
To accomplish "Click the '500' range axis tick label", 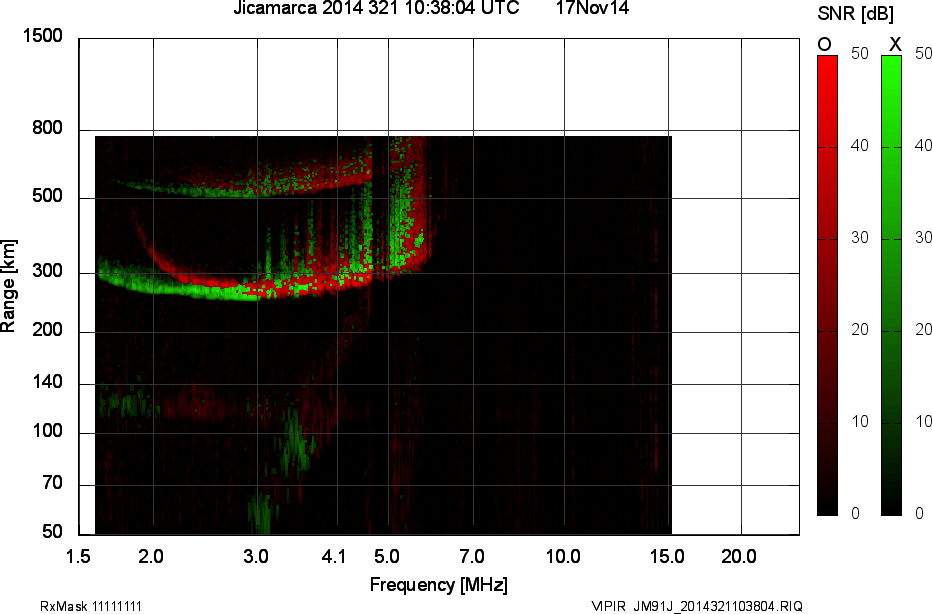I will click(47, 196).
